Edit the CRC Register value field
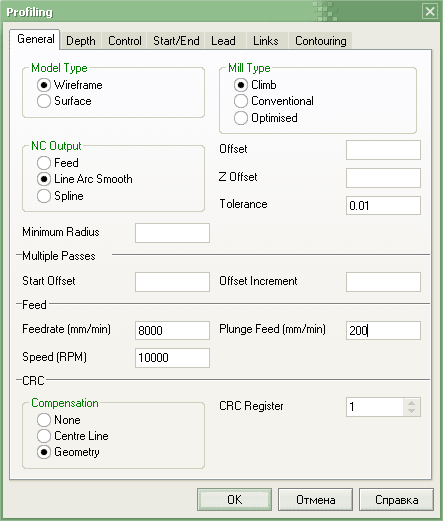443x521 pixels. click(375, 407)
